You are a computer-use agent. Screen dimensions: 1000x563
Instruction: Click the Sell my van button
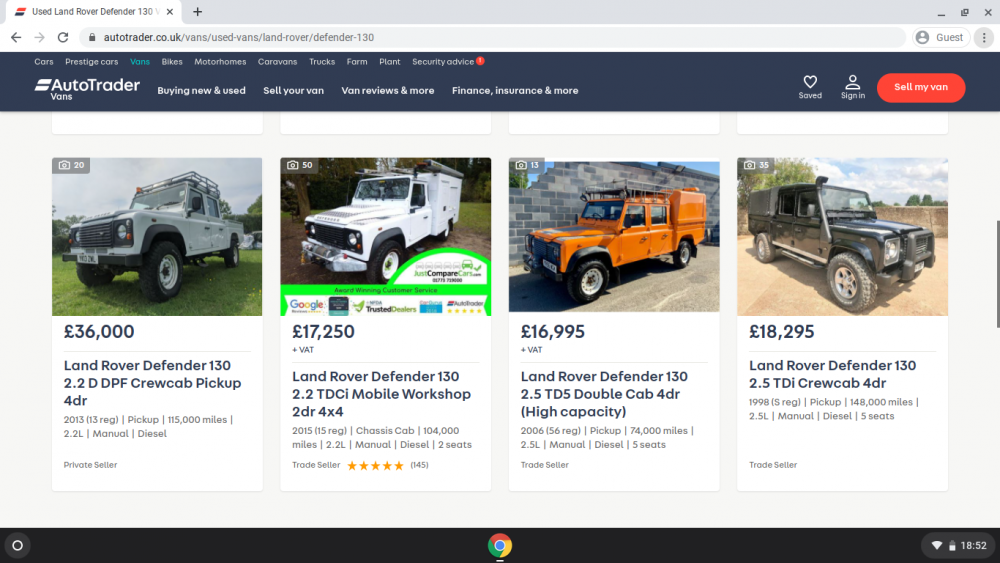coord(921,87)
